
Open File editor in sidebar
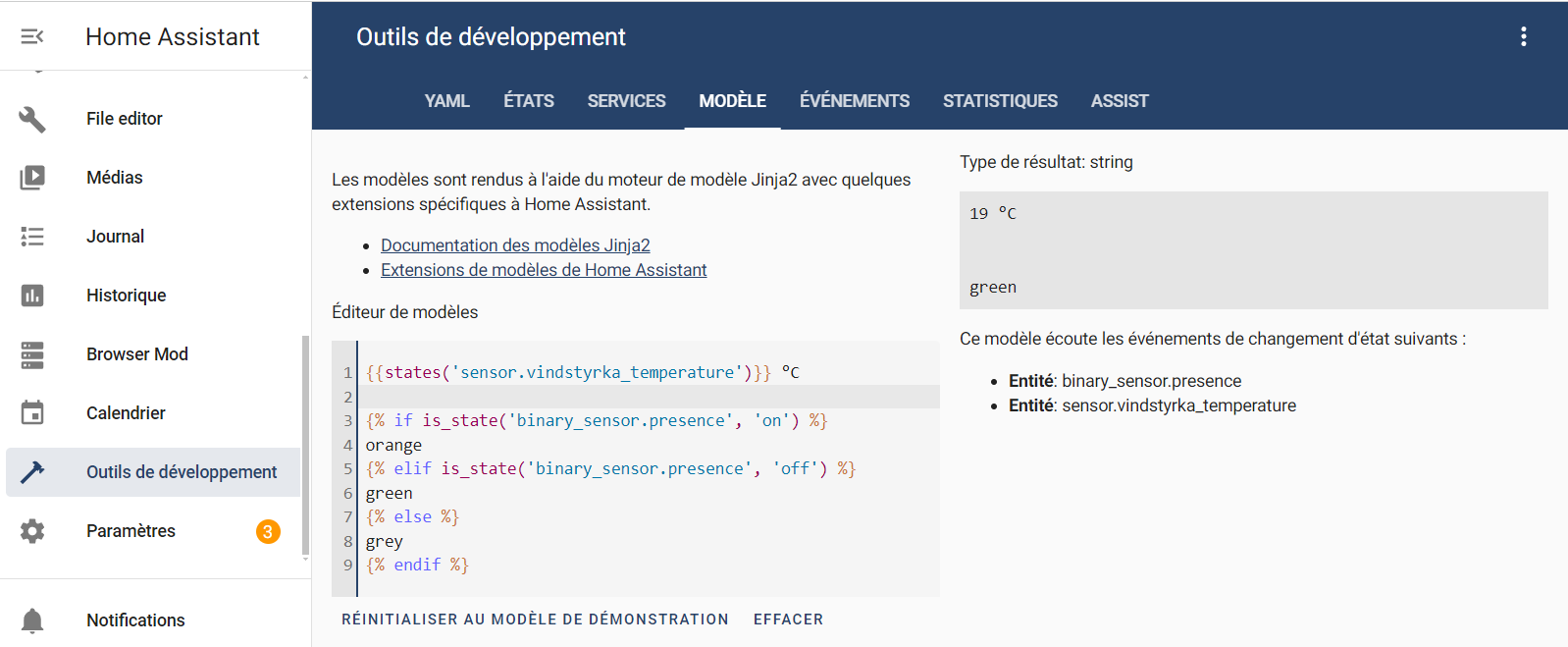point(153,119)
